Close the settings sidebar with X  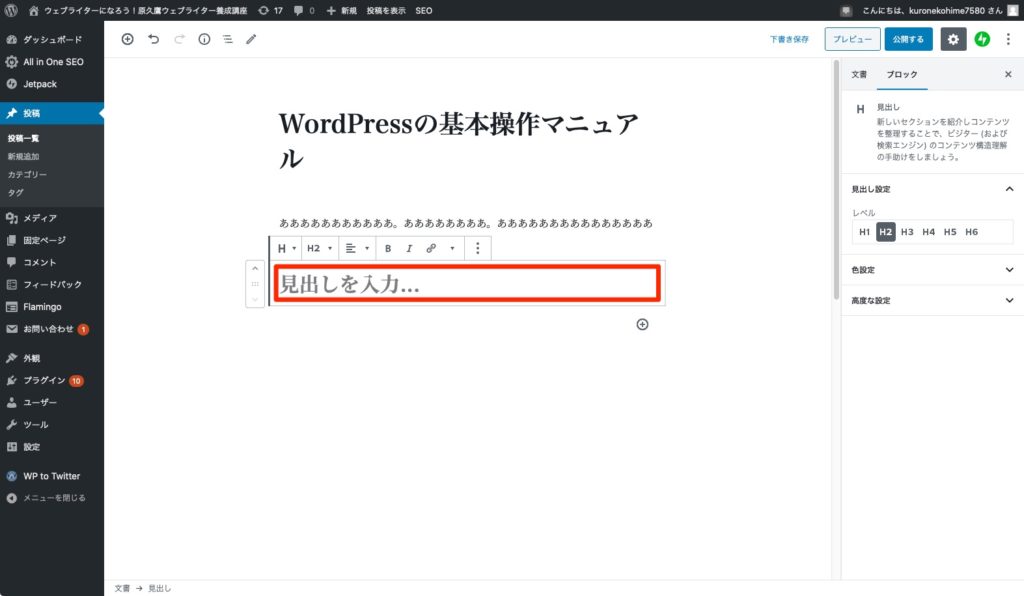coord(1008,74)
